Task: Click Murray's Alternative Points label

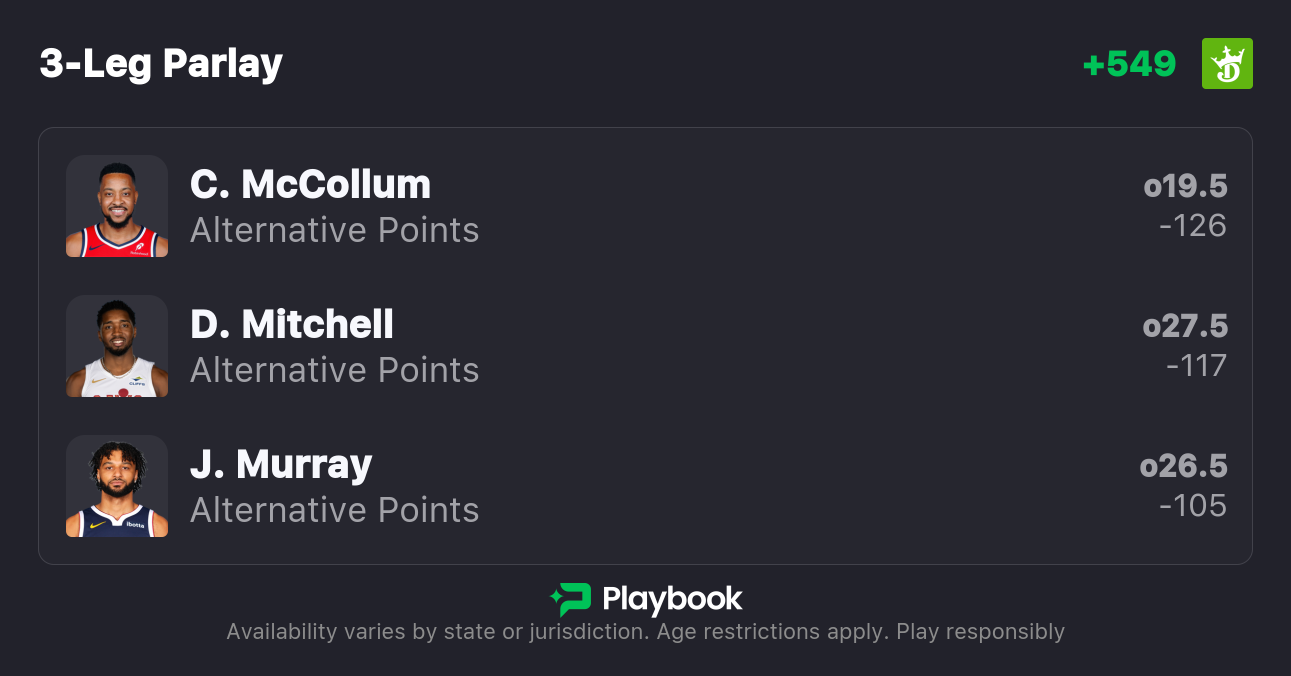Action: click(x=335, y=510)
